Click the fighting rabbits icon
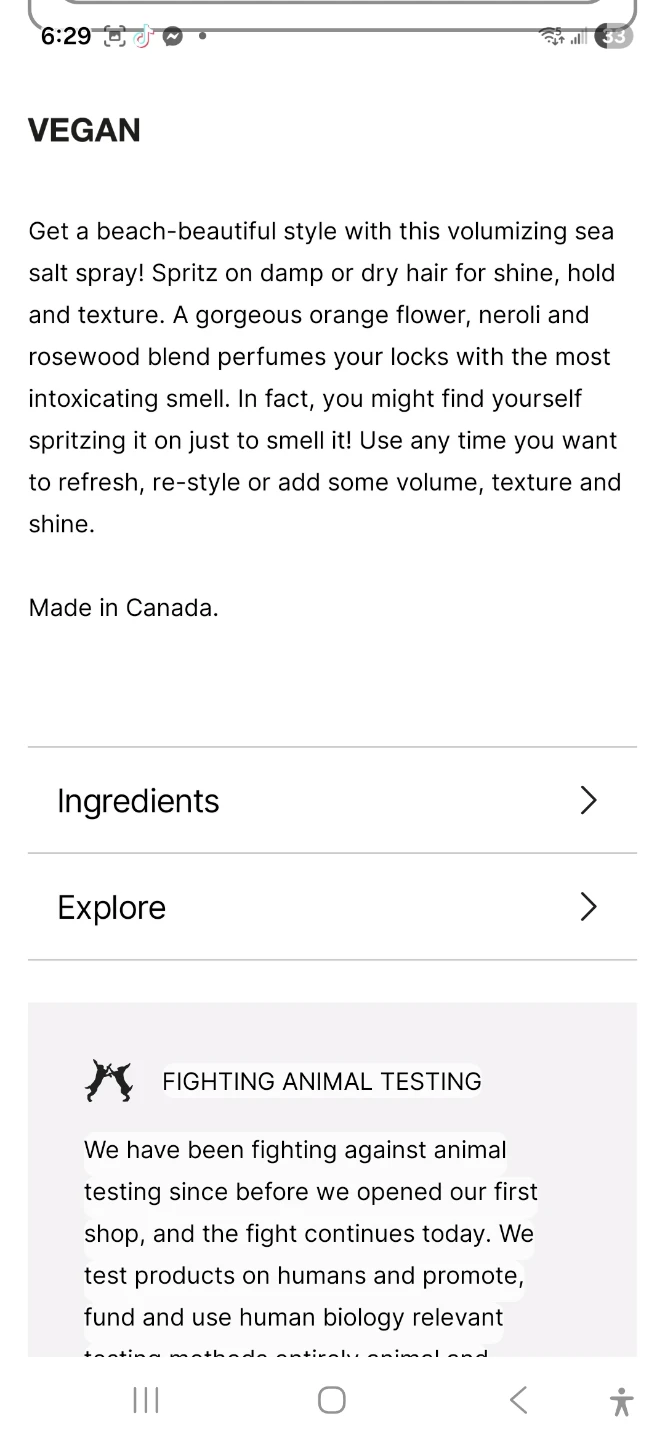Image resolution: width=665 pixels, height=1440 pixels. 108,1081
